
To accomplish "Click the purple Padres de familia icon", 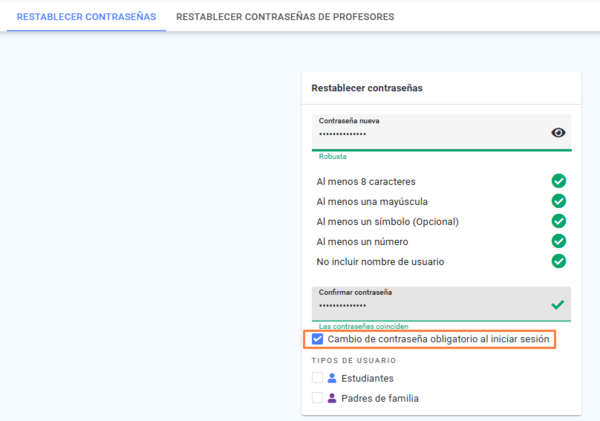I will 332,398.
